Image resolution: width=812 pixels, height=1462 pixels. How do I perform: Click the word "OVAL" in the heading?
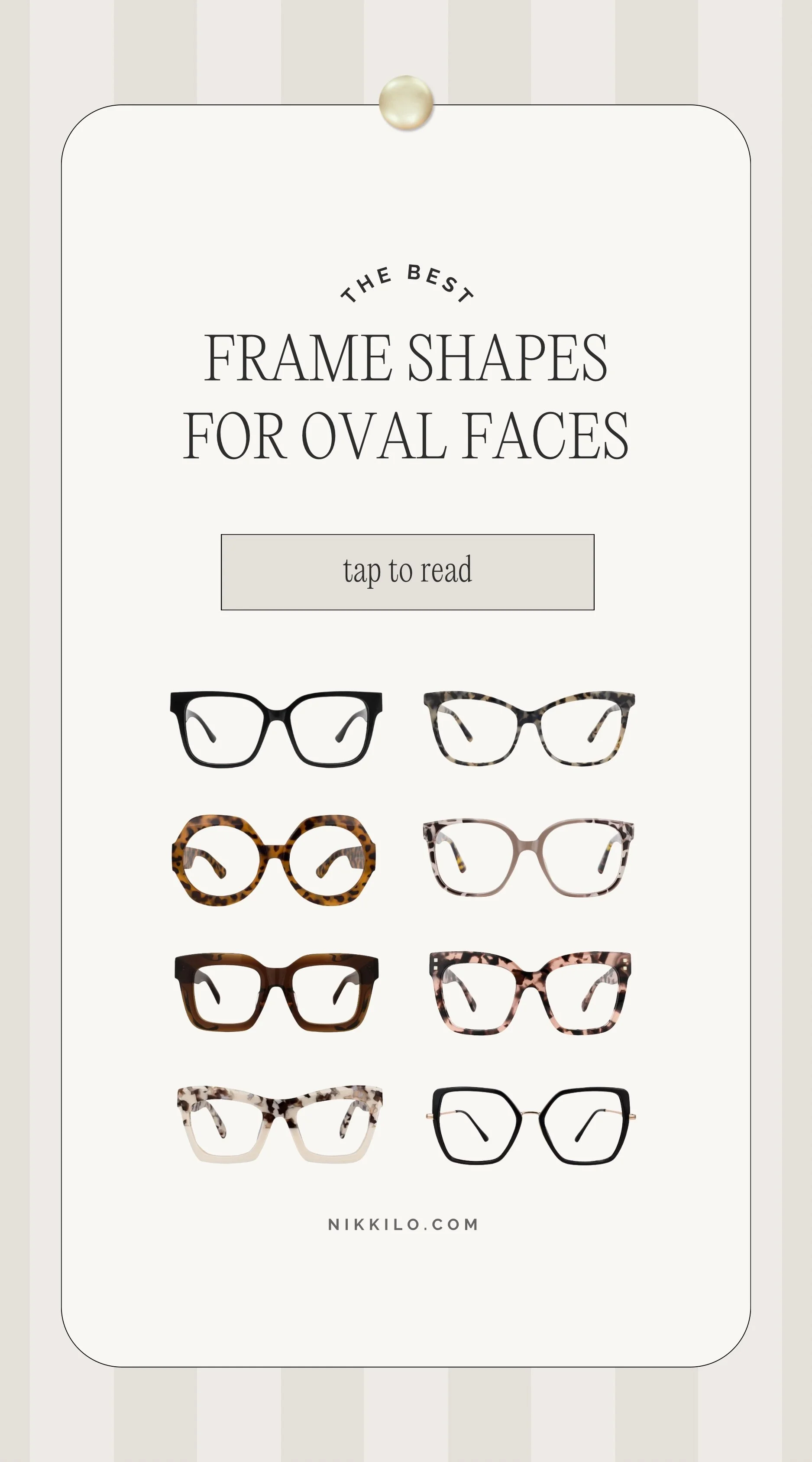pos(374,435)
